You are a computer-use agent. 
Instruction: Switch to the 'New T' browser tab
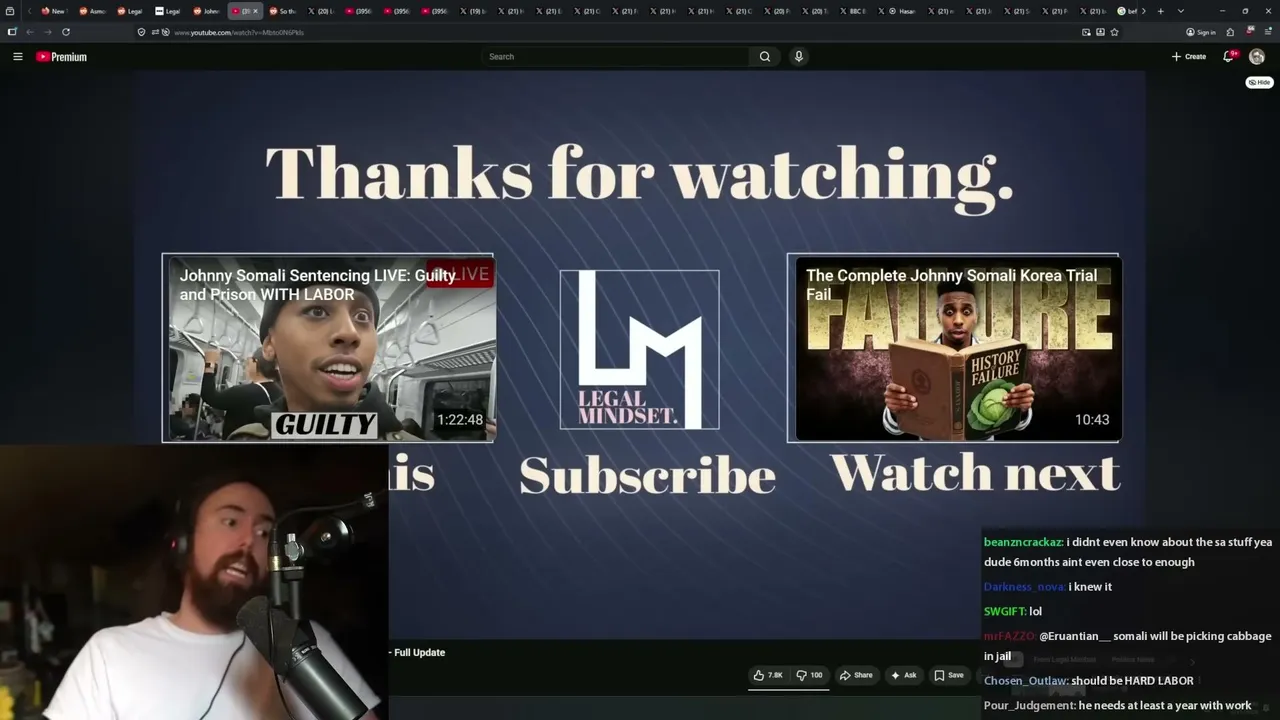[53, 11]
